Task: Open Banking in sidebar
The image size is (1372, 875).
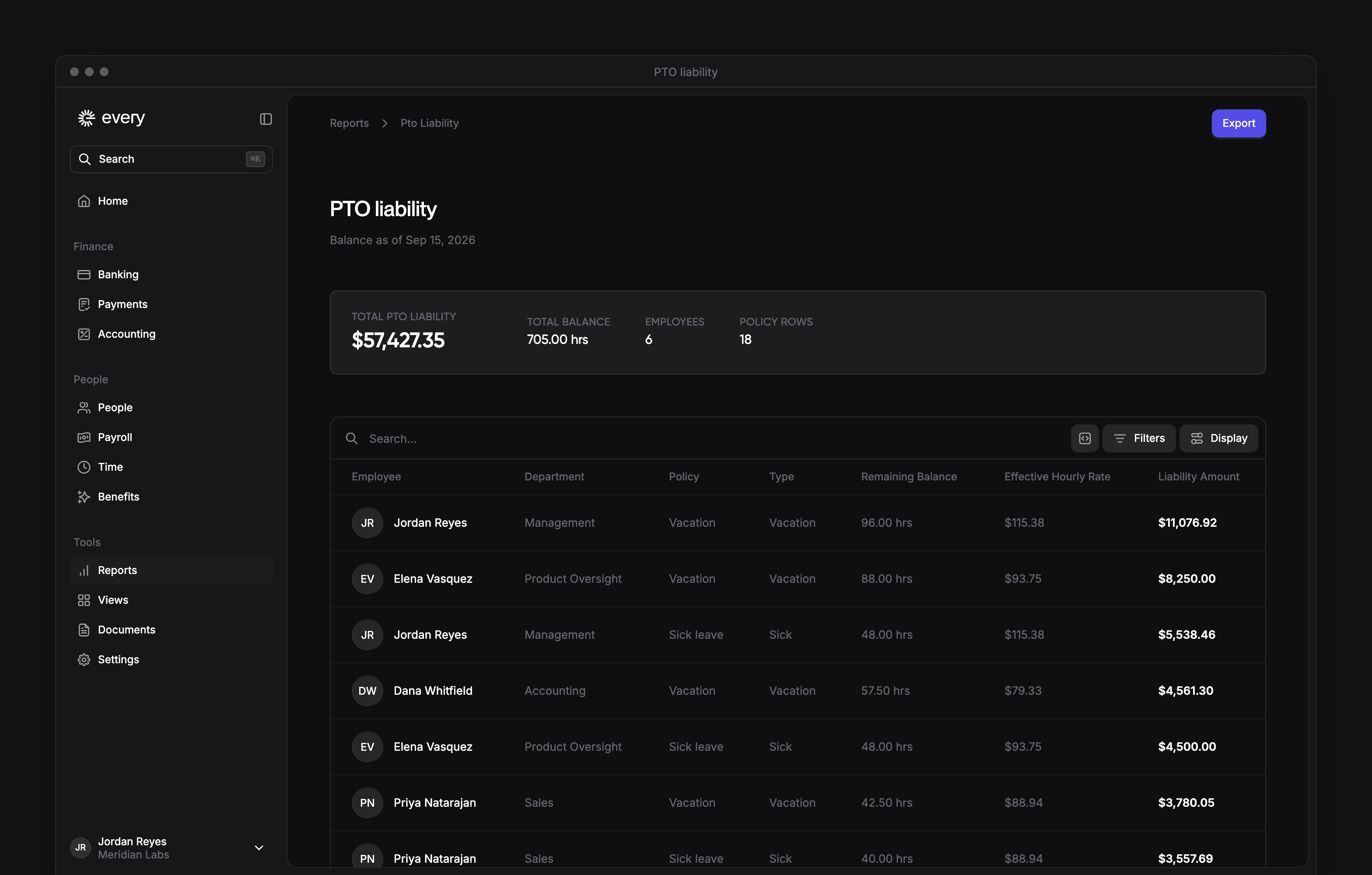Action: (x=171, y=275)
